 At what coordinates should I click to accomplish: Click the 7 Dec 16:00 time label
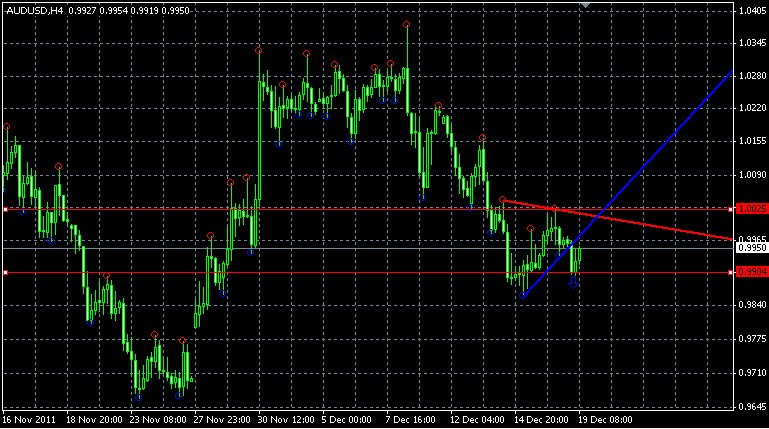[x=410, y=420]
